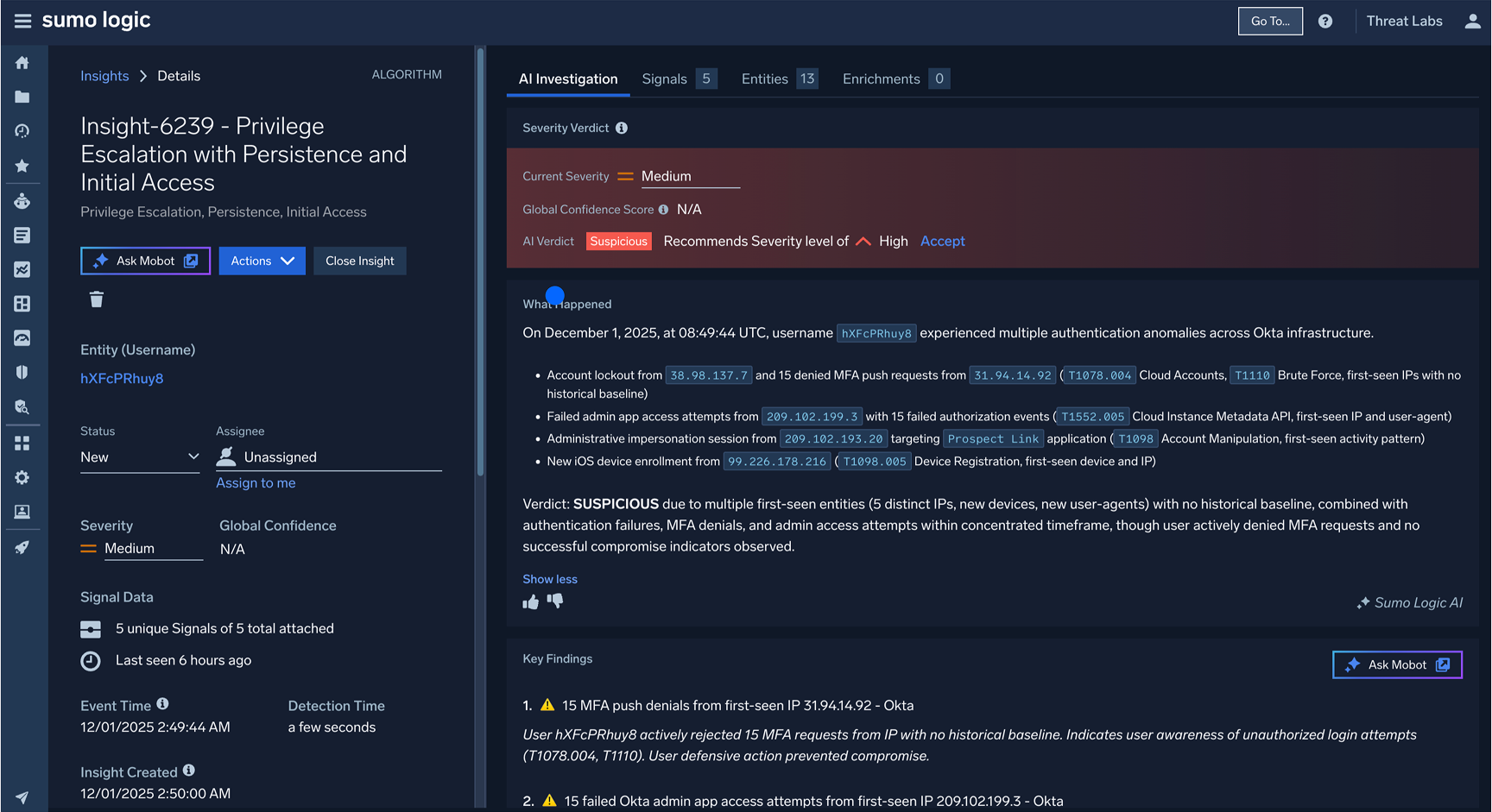Screen dimensions: 1492x812
Task: Open the hamburger navigation menu
Action: pos(22,21)
